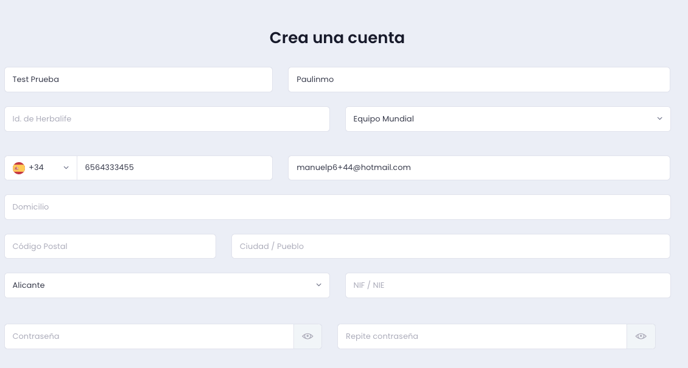This screenshot has width=688, height=368.
Task: Click the Código Postal field
Action: [x=110, y=246]
